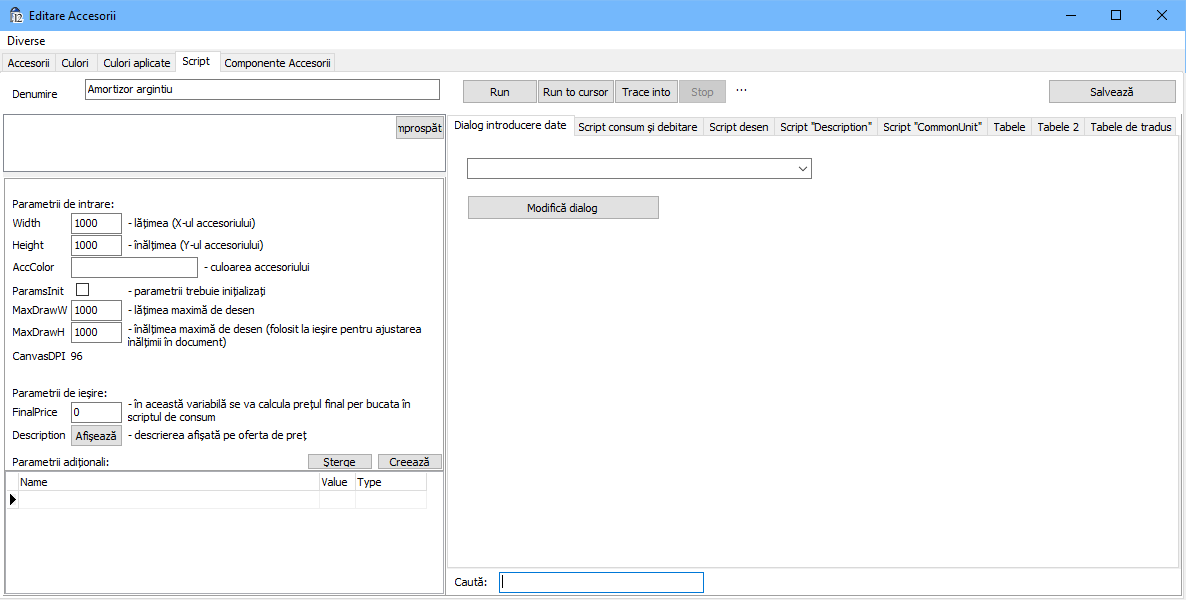The image size is (1186, 600).
Task: Enable the ParamsInit checkbox
Action: tap(83, 289)
